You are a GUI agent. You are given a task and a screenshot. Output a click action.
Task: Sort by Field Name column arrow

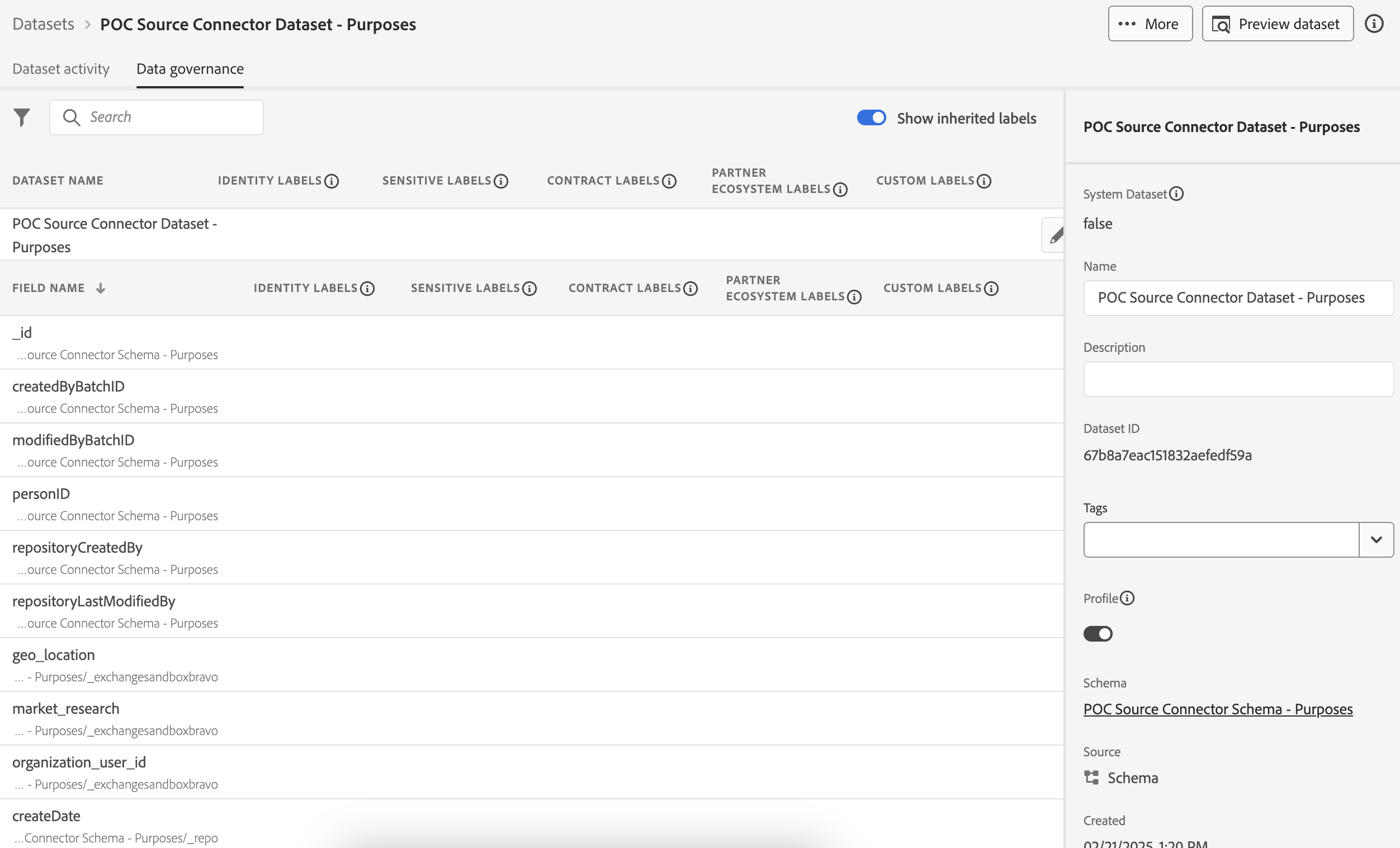pos(101,288)
